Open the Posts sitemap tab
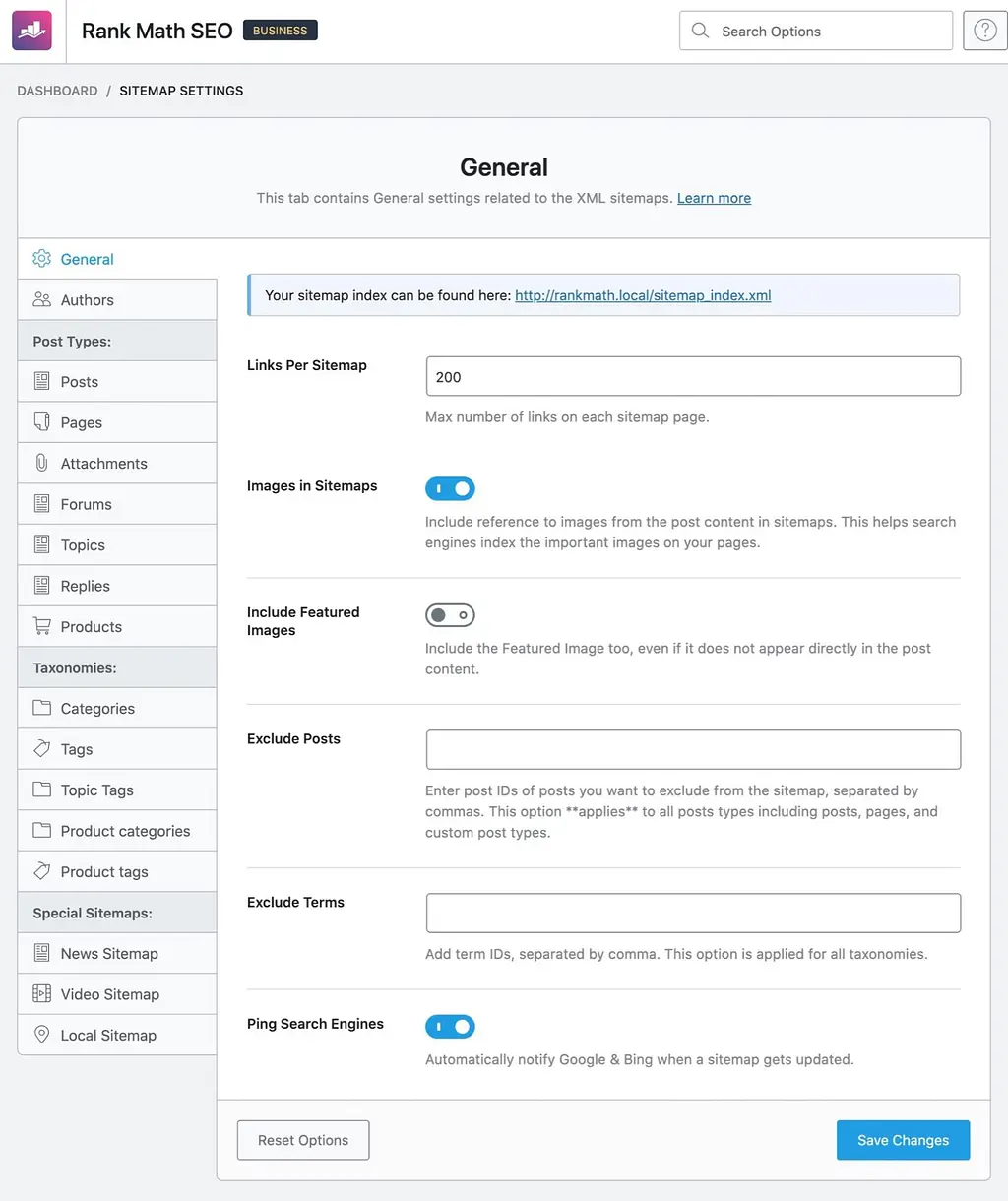The width and height of the screenshot is (1008, 1201). (x=80, y=382)
